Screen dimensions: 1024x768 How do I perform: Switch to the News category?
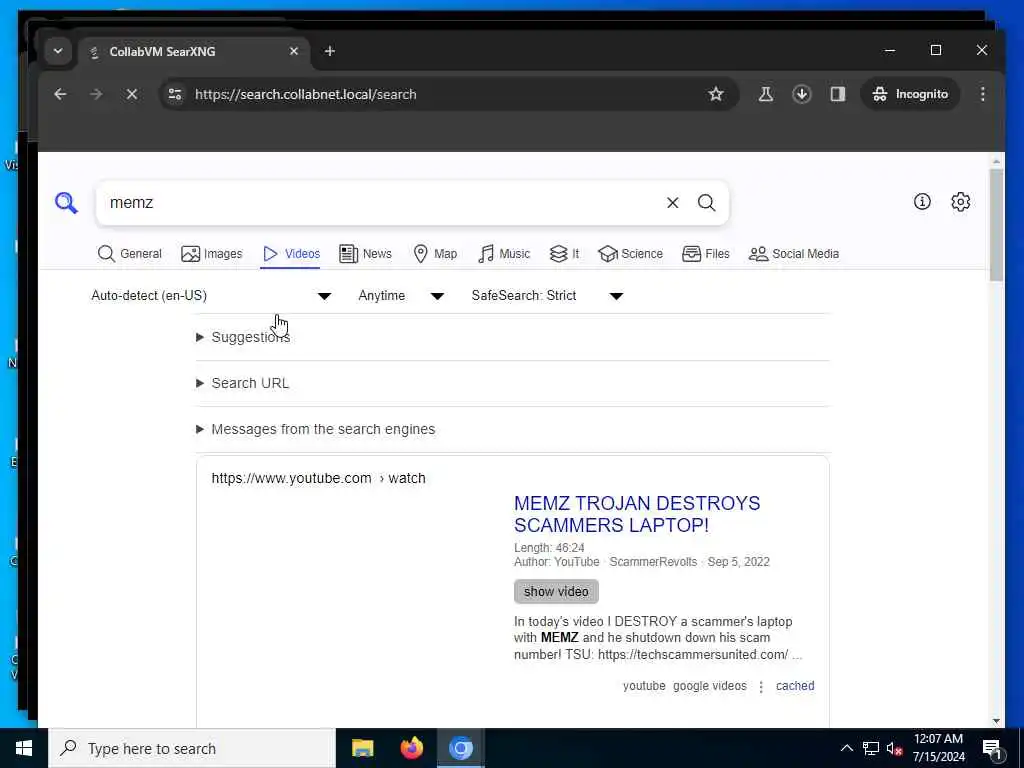tap(365, 253)
